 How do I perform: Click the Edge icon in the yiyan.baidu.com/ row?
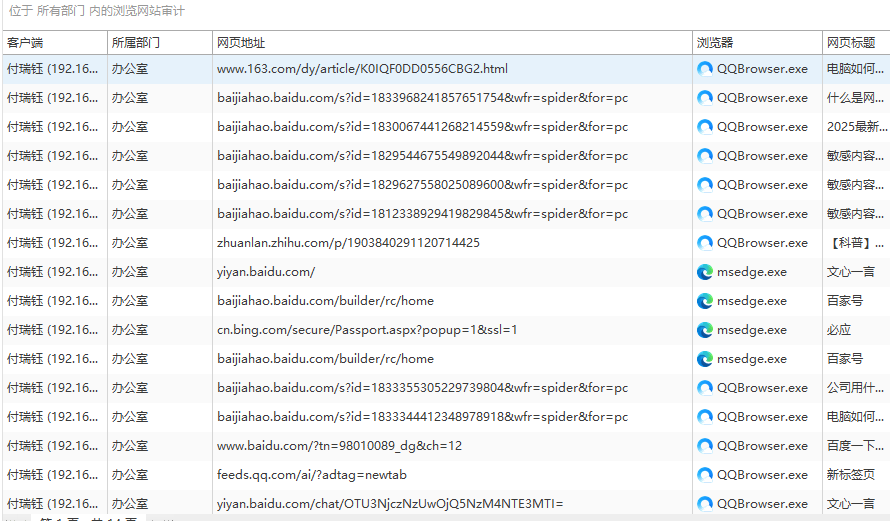point(704,272)
